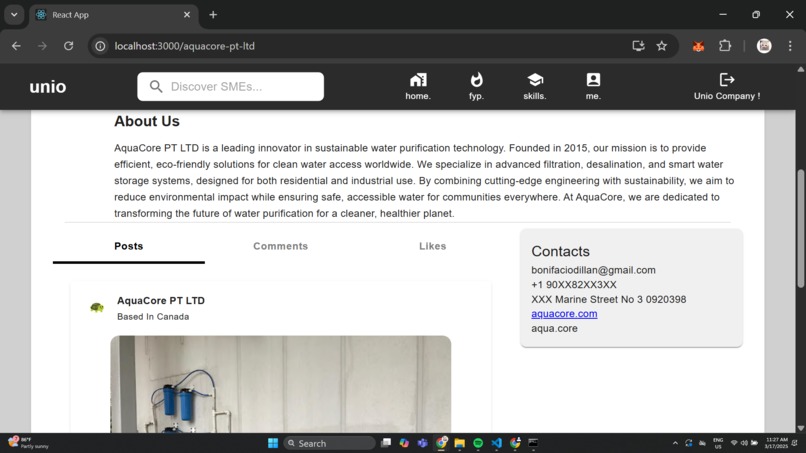Click the magnifier icon in the search box
The height and width of the screenshot is (453, 806).
[156, 86]
